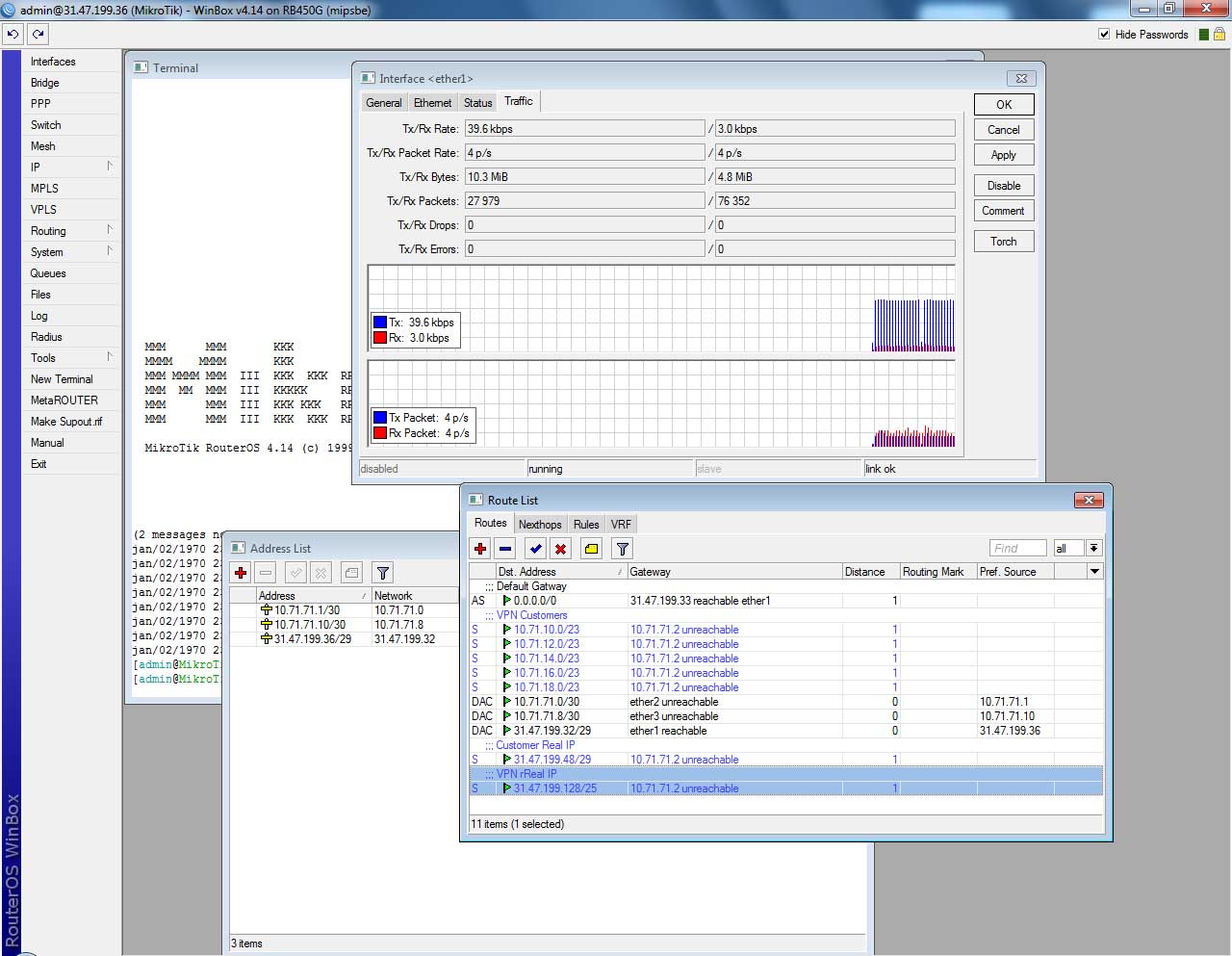The image size is (1232, 956).
Task: Click the blue Tx color swatch in the legend
Action: tap(380, 323)
